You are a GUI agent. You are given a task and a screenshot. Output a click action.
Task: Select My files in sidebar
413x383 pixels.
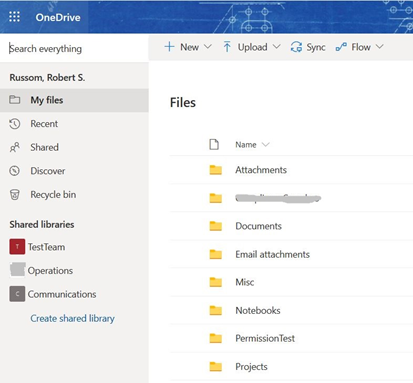click(74, 100)
